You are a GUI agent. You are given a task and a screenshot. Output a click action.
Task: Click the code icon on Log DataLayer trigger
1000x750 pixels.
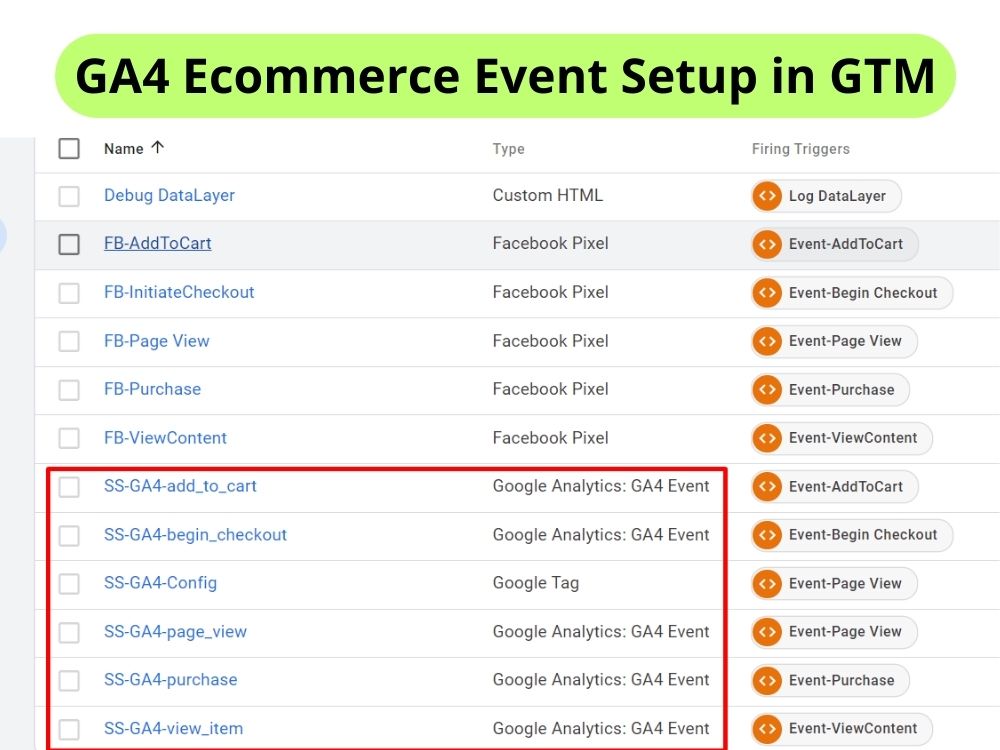click(x=766, y=196)
